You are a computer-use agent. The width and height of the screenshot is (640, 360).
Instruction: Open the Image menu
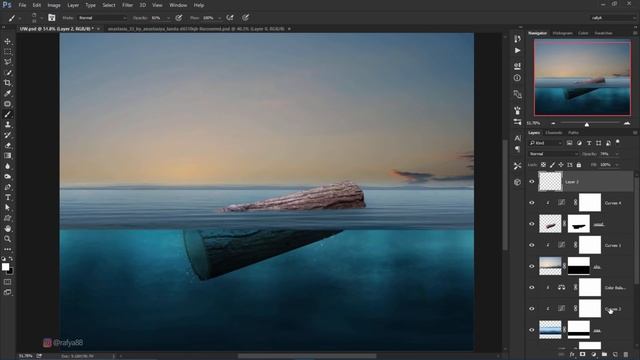54,5
